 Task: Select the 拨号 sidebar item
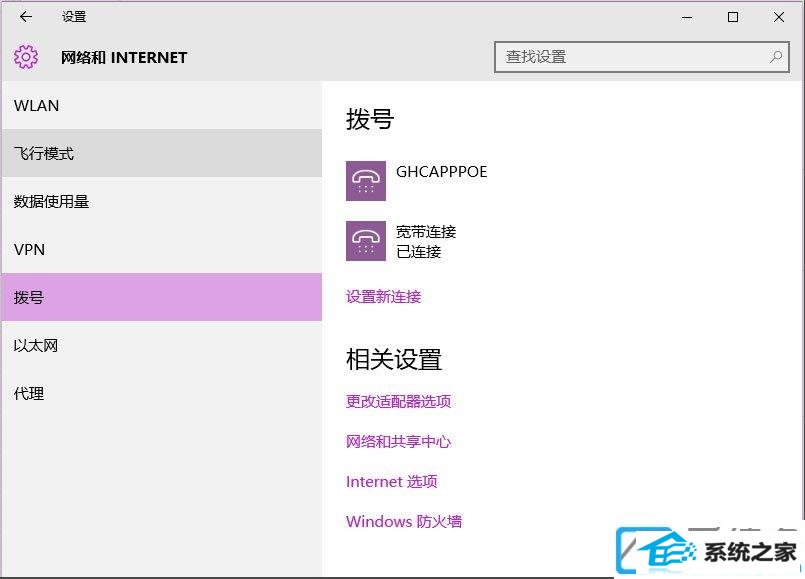[x=162, y=297]
